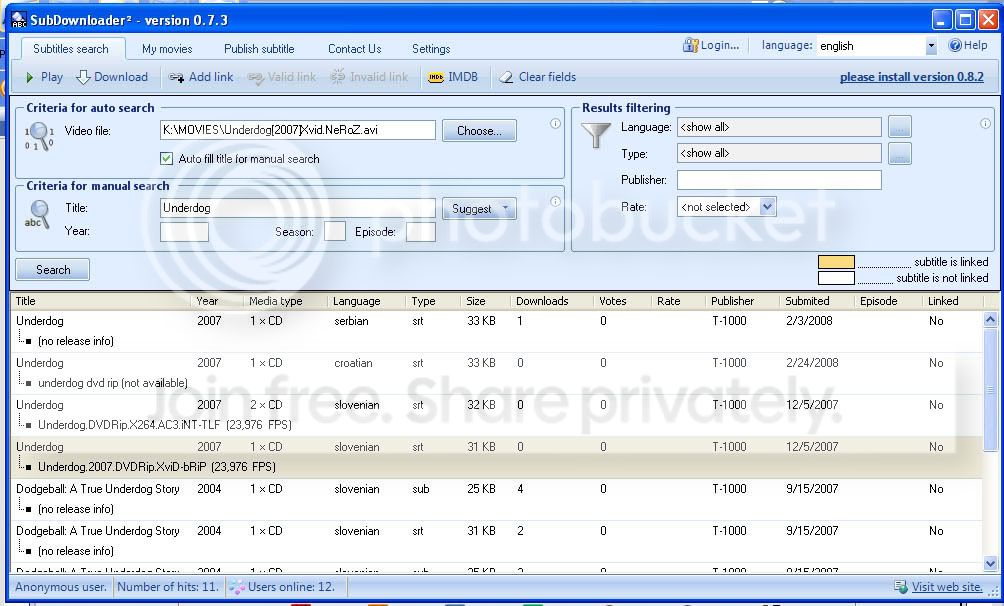
Task: Sort results by the Votes column
Action: (622, 301)
